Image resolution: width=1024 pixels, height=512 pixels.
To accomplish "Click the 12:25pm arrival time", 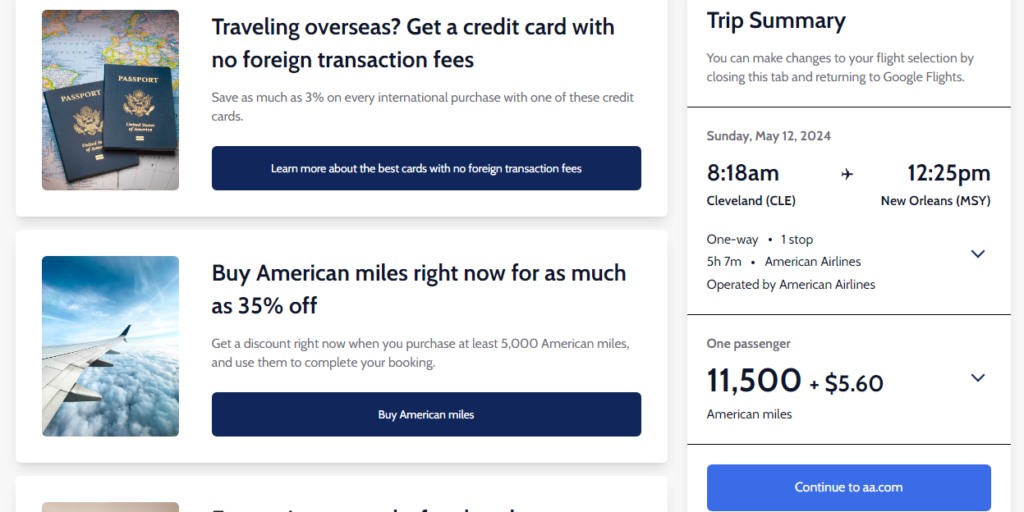I will [948, 173].
